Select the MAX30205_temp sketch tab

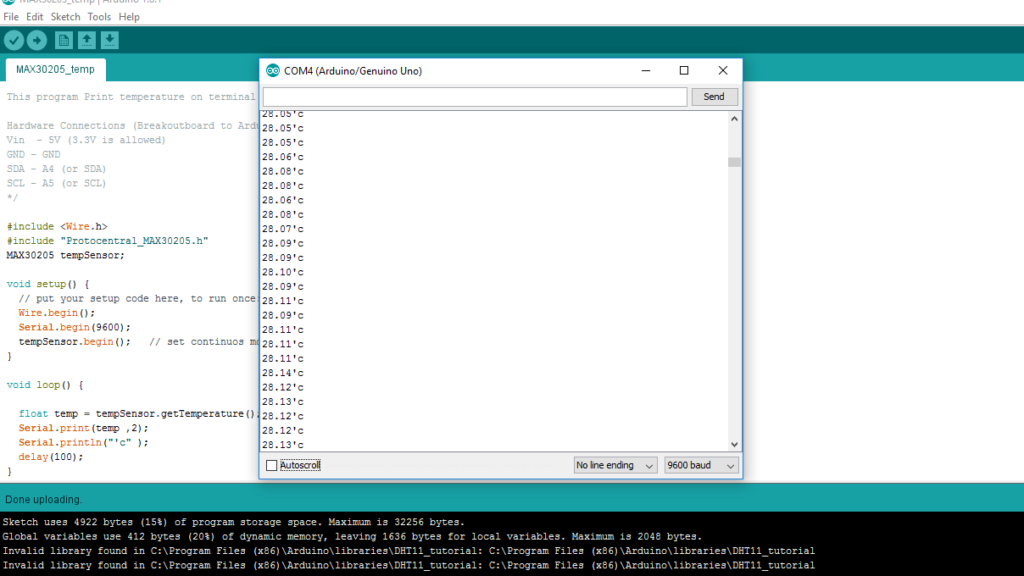(x=55, y=69)
